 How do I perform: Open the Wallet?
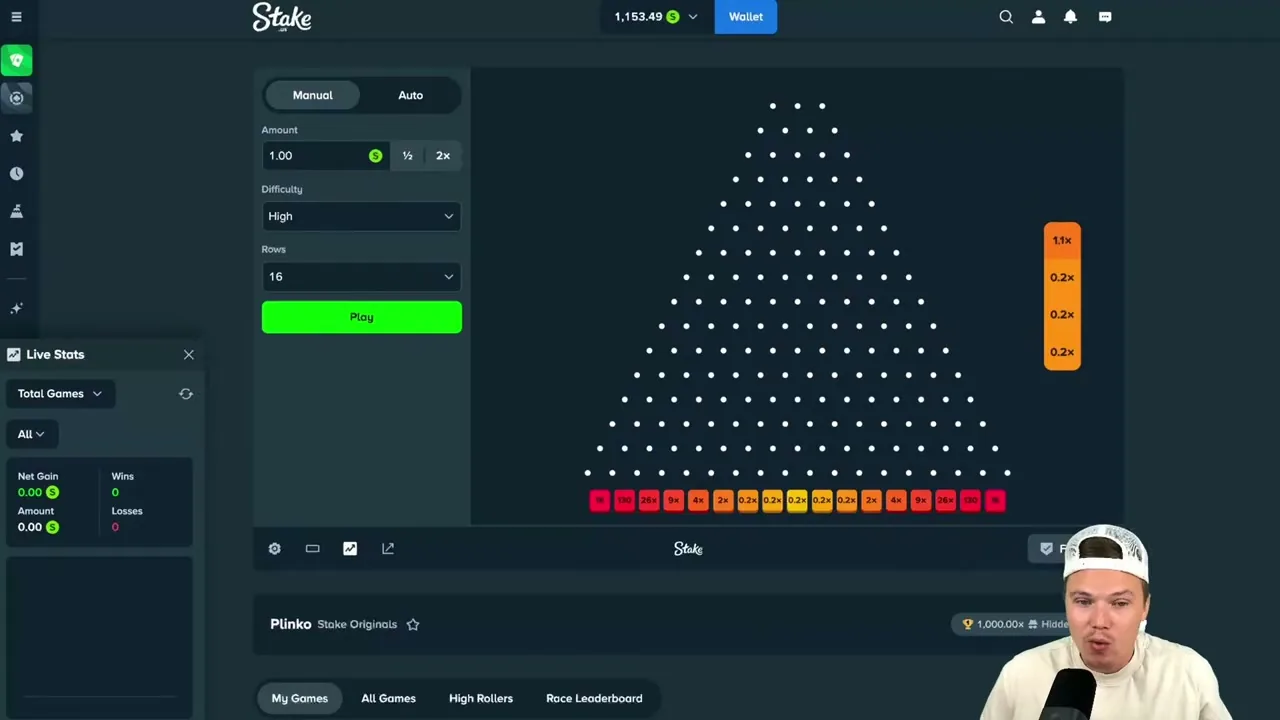pos(745,17)
